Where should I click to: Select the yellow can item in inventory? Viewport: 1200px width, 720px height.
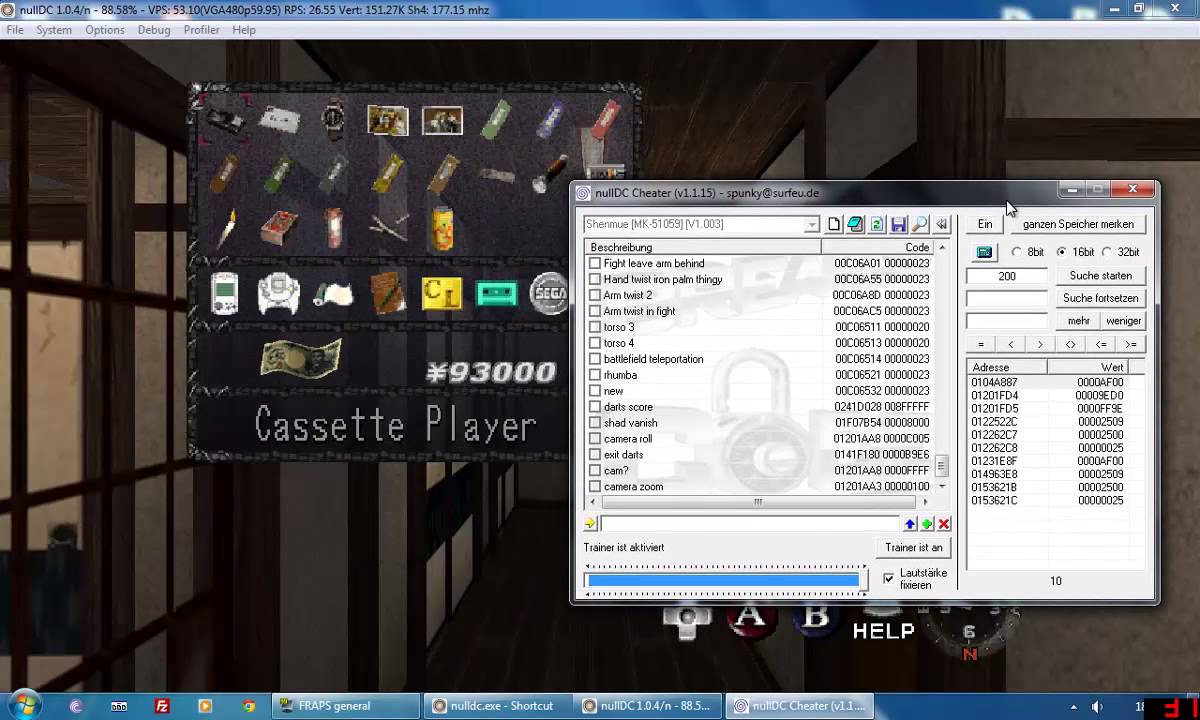pyautogui.click(x=442, y=227)
